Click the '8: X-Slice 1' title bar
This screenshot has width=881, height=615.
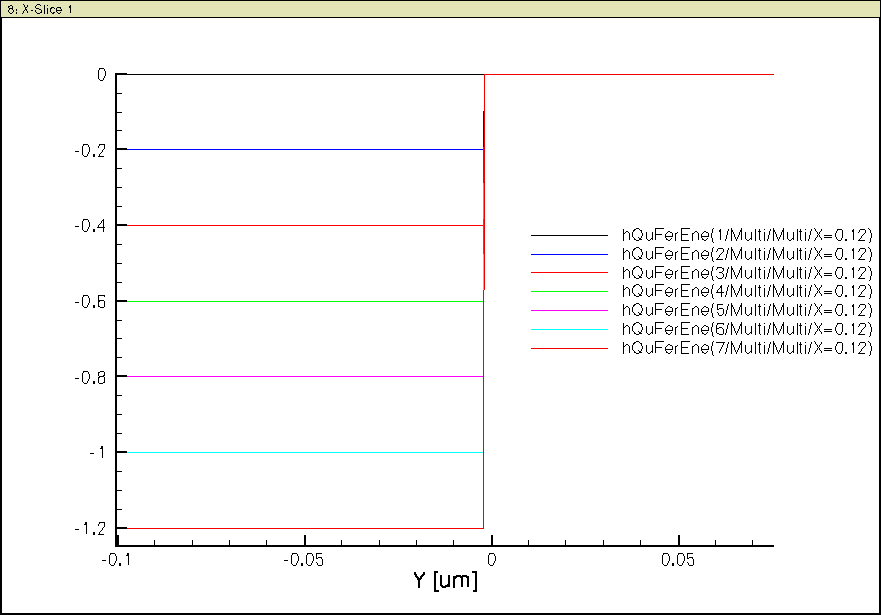440,9
